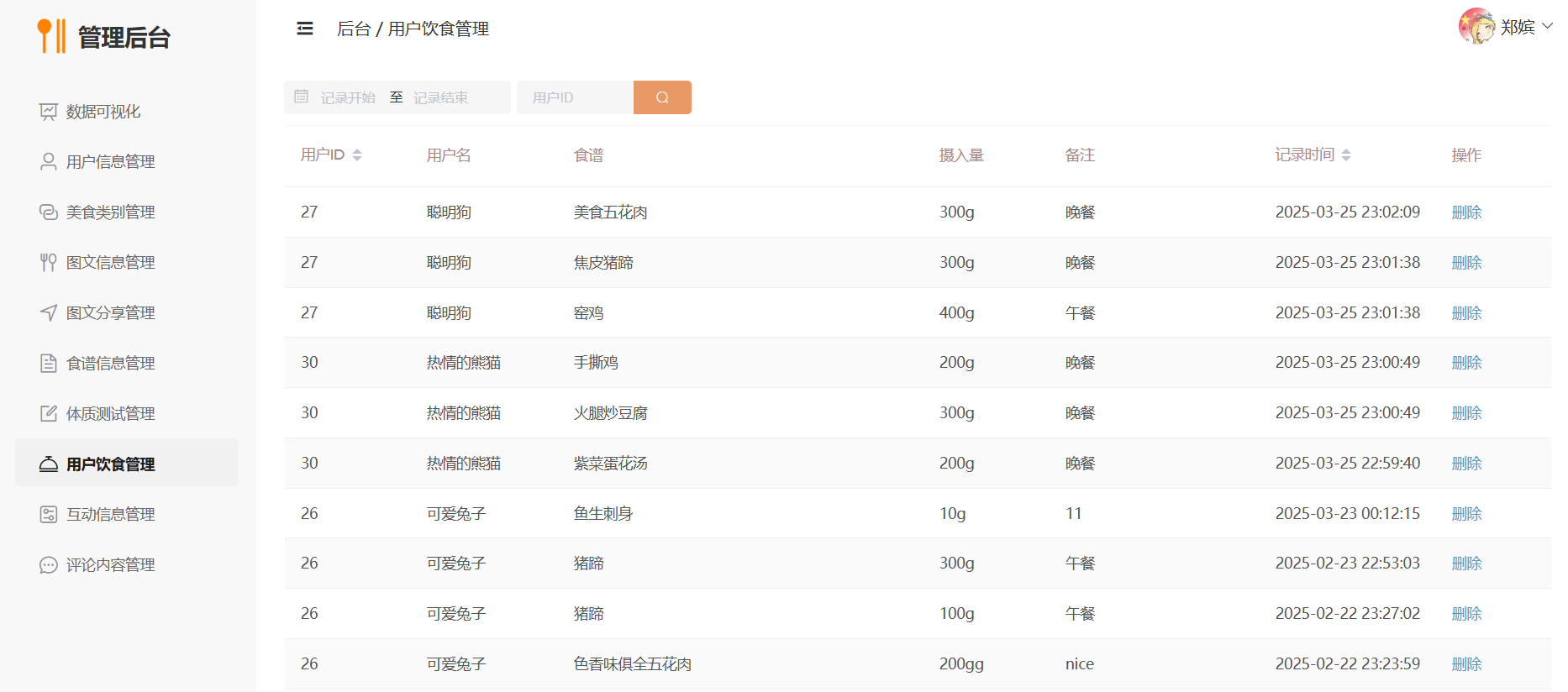Click the 400g intake cell
This screenshot has width=1568, height=692.
pos(957,313)
